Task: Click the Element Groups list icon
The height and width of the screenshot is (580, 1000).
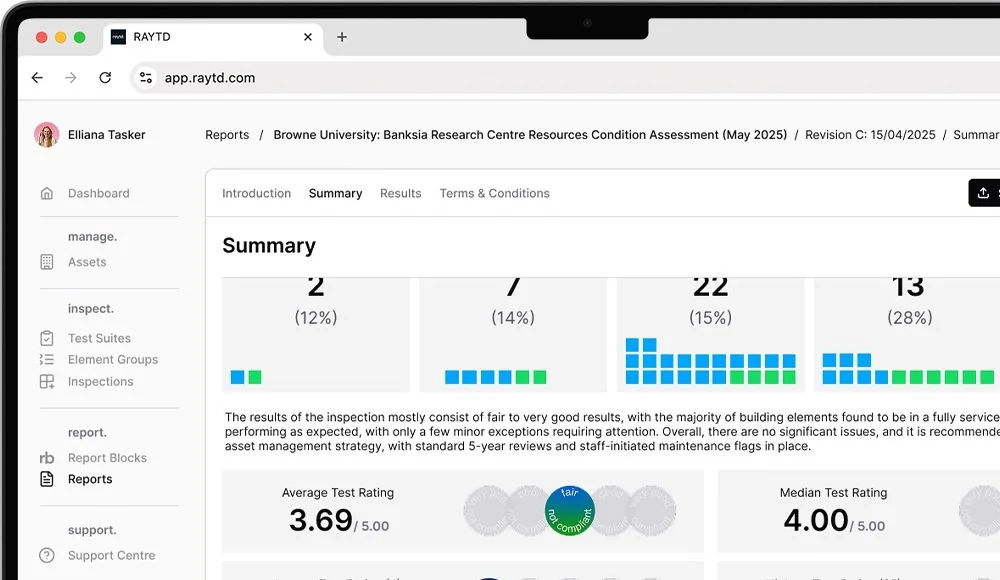Action: [x=47, y=360]
